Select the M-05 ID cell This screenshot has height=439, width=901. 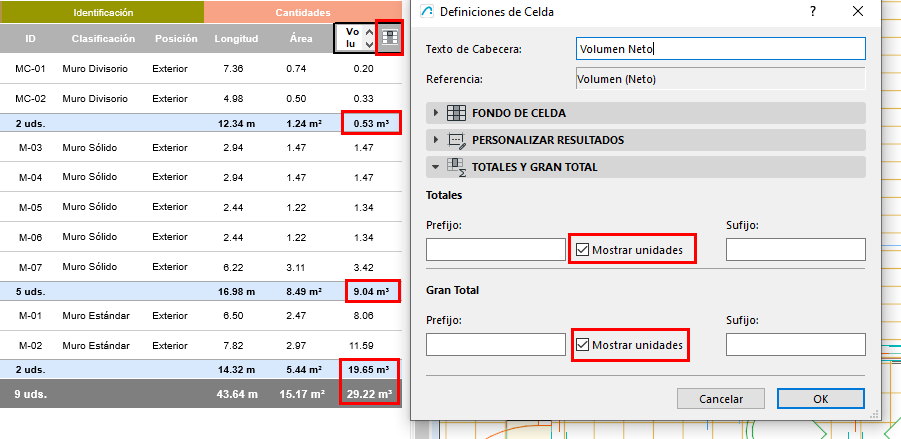click(x=30, y=207)
